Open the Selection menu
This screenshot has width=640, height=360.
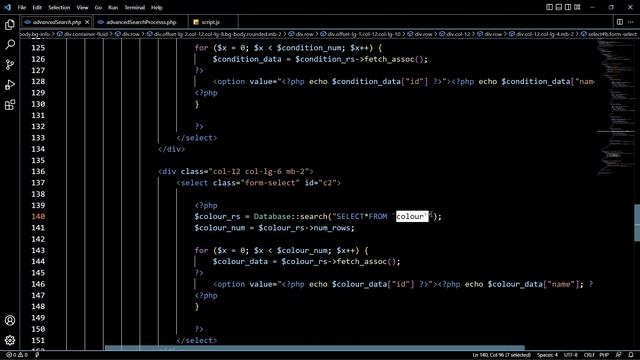[59, 7]
